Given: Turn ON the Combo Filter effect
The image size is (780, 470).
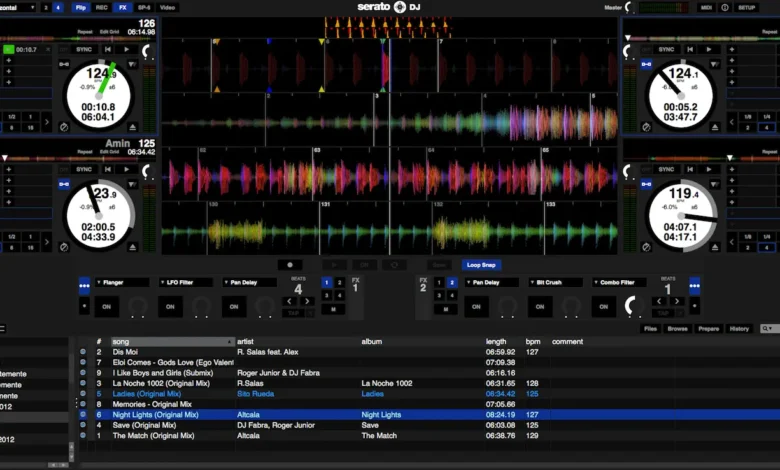Looking at the screenshot, I should click(603, 307).
